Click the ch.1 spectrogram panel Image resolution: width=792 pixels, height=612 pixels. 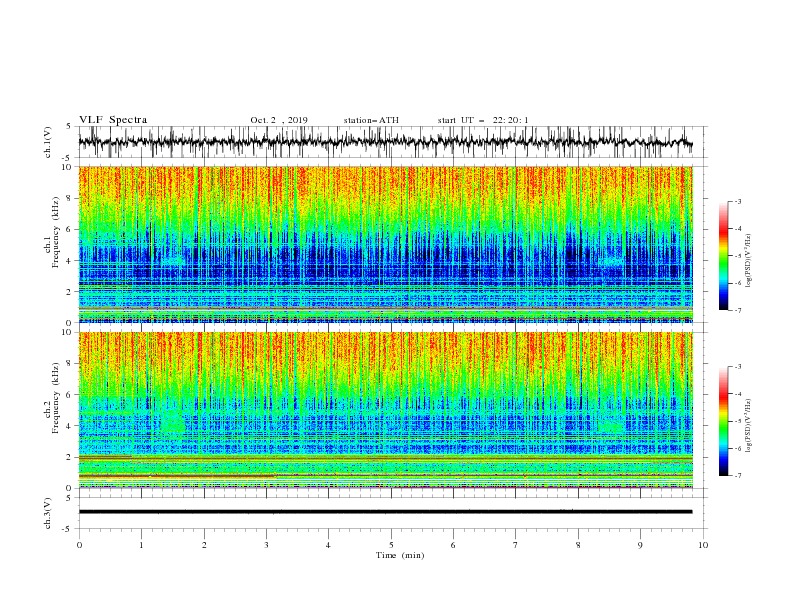pyautogui.click(x=385, y=244)
